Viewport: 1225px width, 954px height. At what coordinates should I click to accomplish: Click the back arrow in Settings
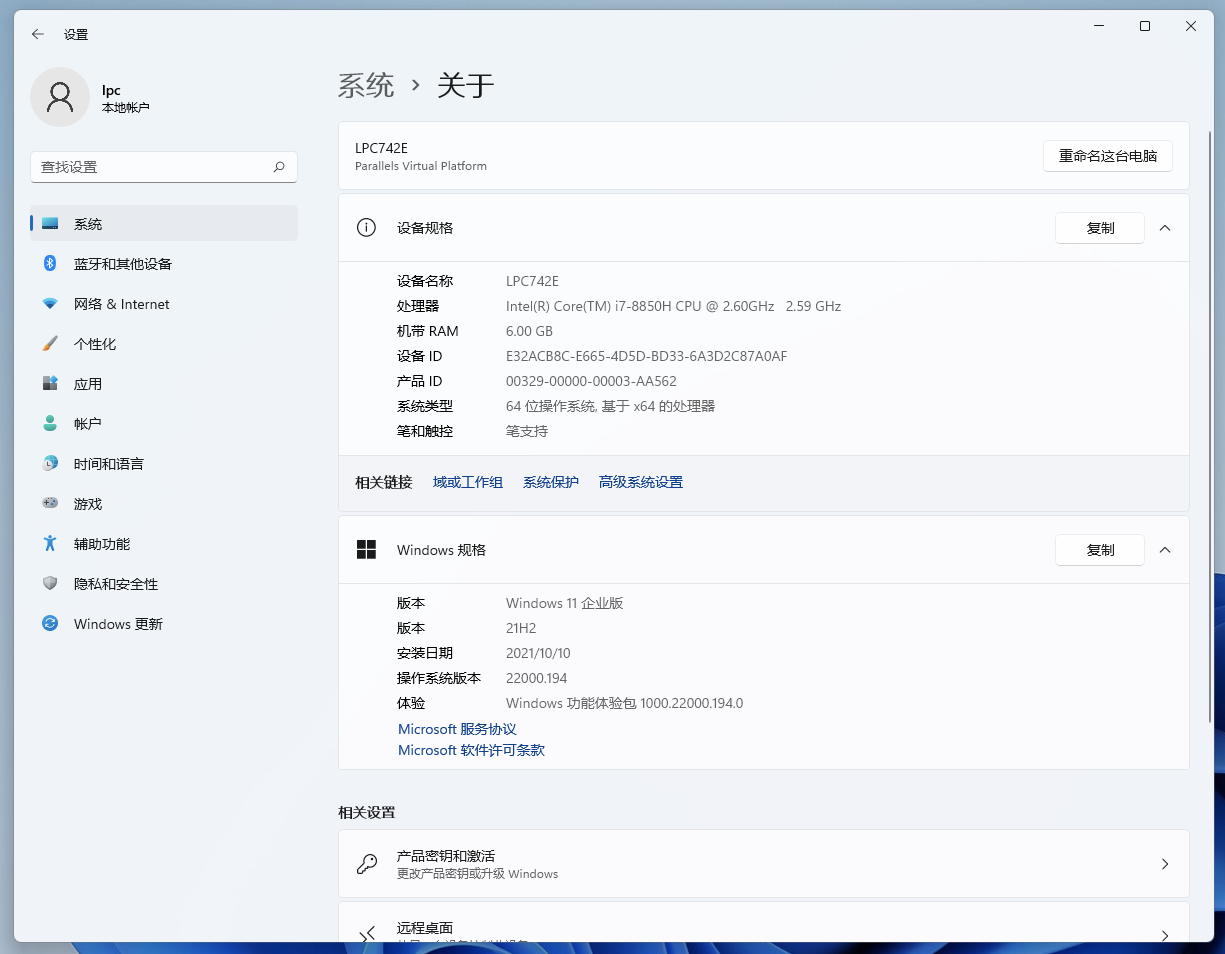pos(38,34)
